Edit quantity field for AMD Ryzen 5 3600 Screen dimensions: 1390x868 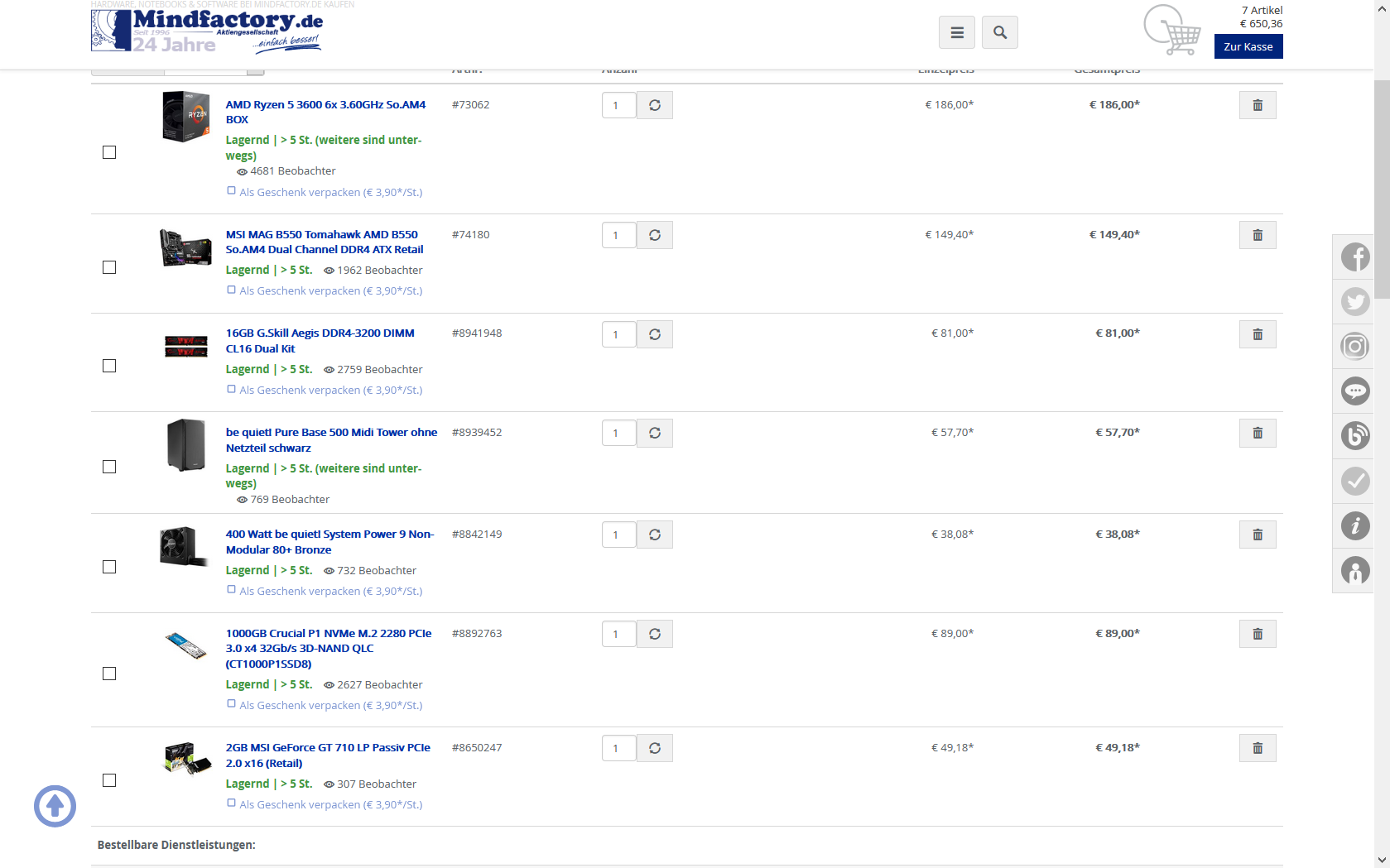click(x=618, y=105)
